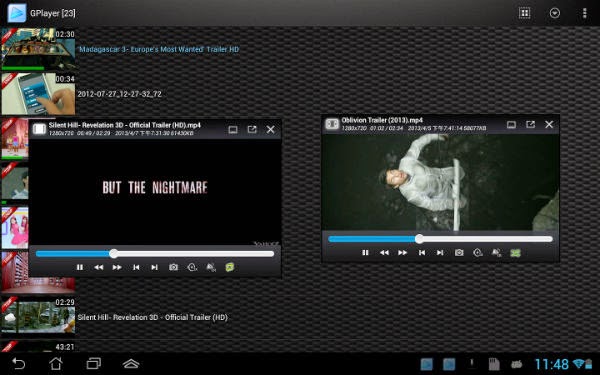The width and height of the screenshot is (600, 375).
Task: Seek on the Oblivion Trailer progress bar
Action: click(x=440, y=239)
